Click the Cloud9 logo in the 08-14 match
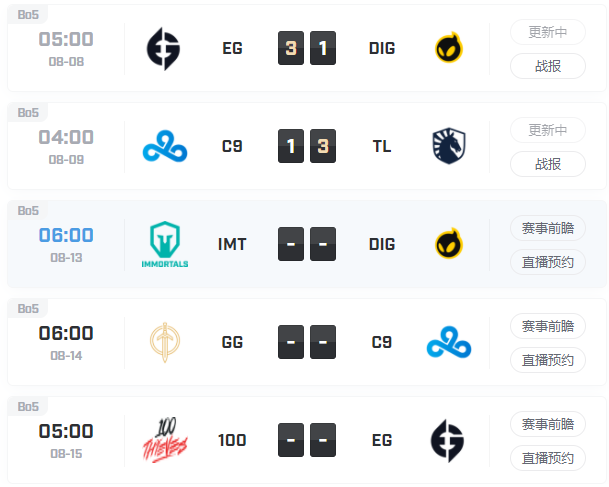609x487 pixels. [x=449, y=342]
